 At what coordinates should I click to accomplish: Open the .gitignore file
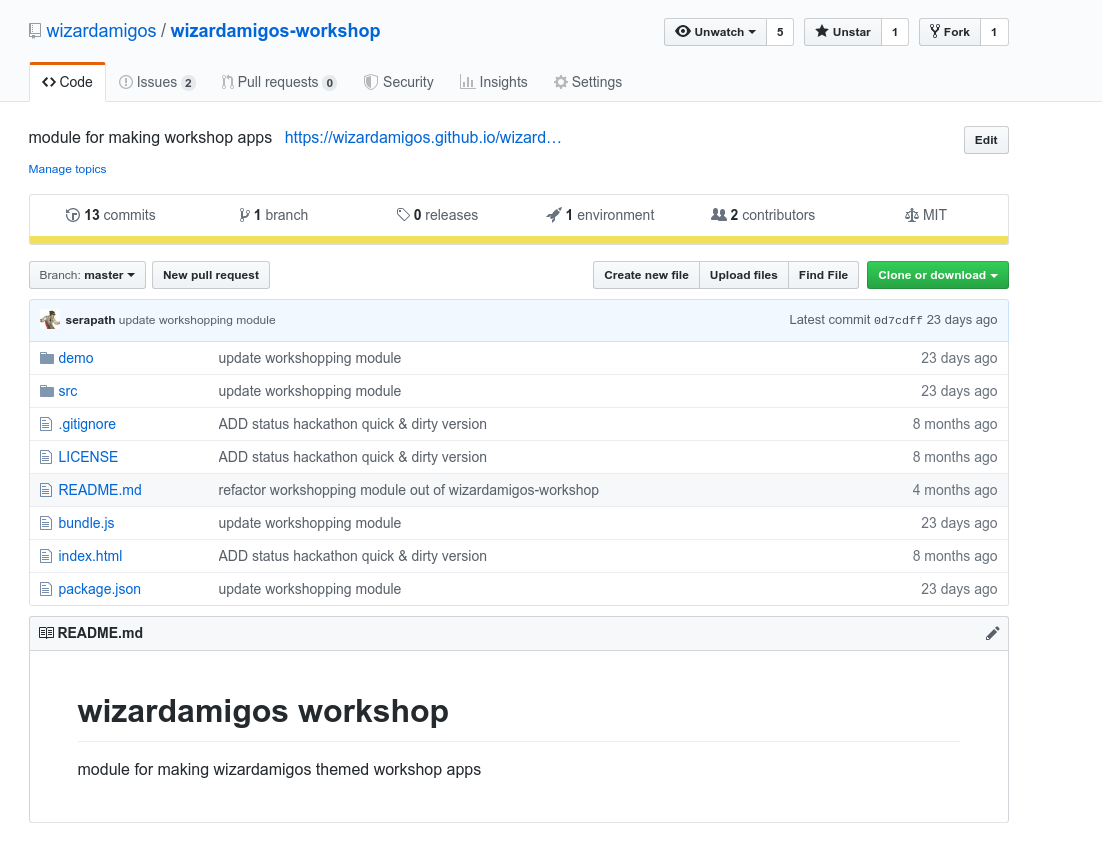pos(87,424)
